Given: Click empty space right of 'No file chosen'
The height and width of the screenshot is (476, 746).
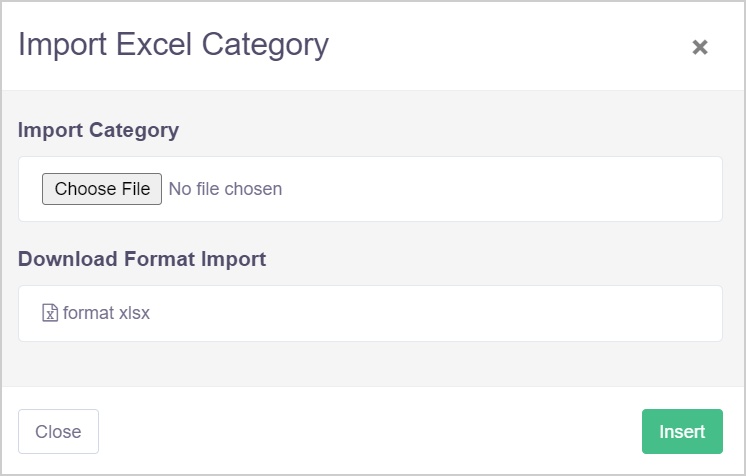Looking at the screenshot, I should click(500, 189).
